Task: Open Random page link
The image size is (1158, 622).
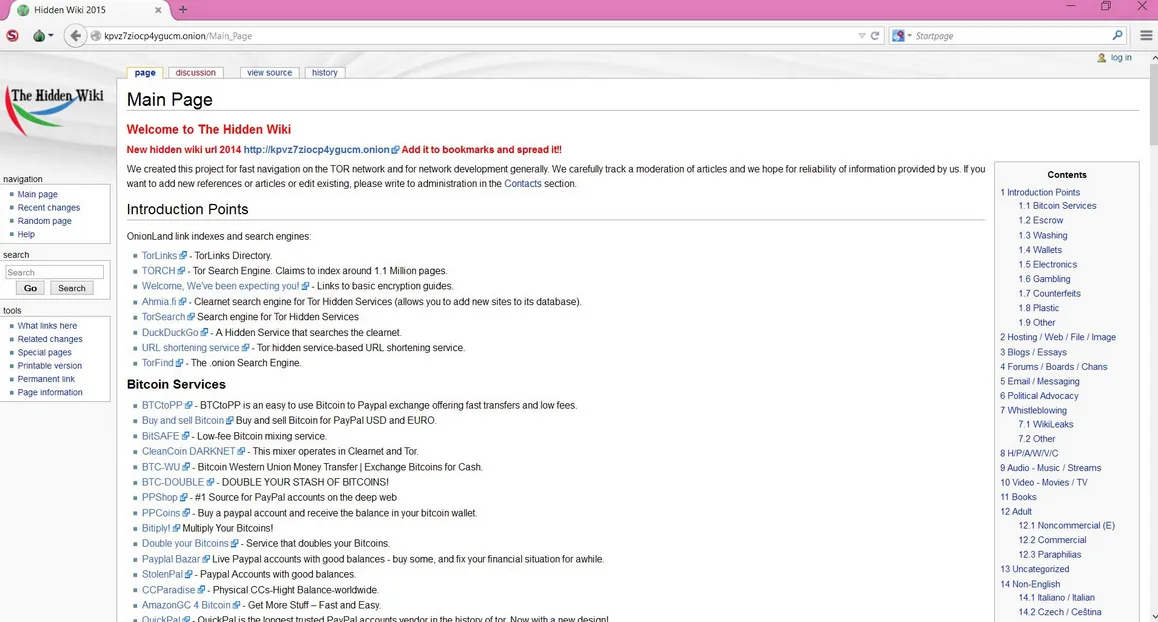Action: pos(44,221)
